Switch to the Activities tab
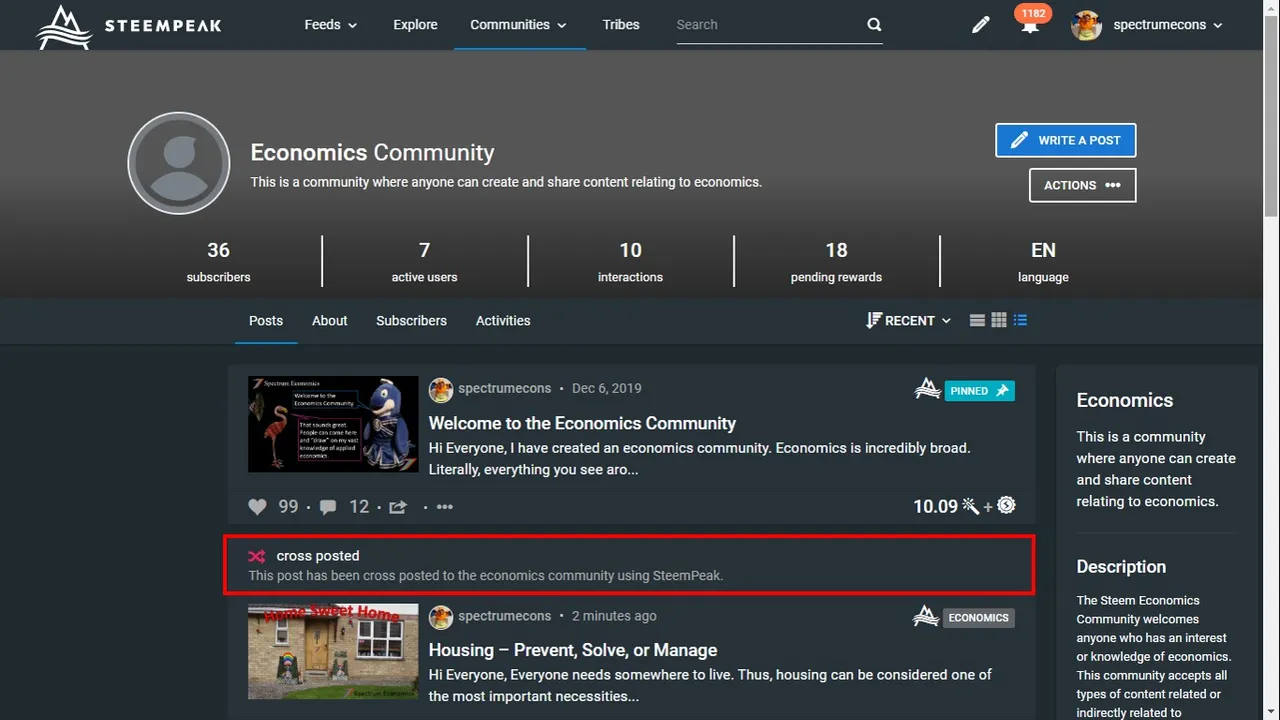This screenshot has width=1280, height=720. coord(503,321)
